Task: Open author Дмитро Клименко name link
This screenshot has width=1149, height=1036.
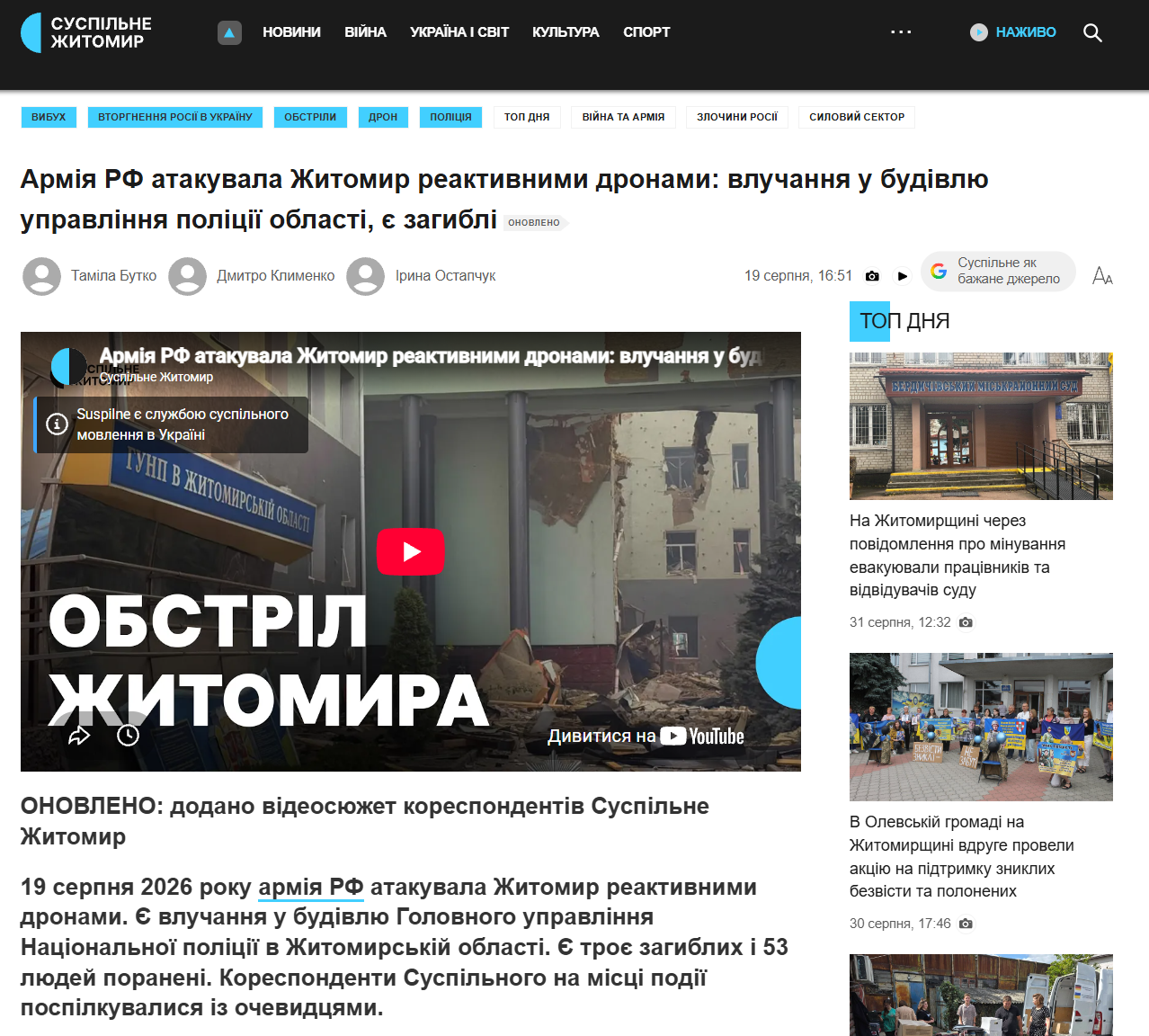Action: point(276,276)
